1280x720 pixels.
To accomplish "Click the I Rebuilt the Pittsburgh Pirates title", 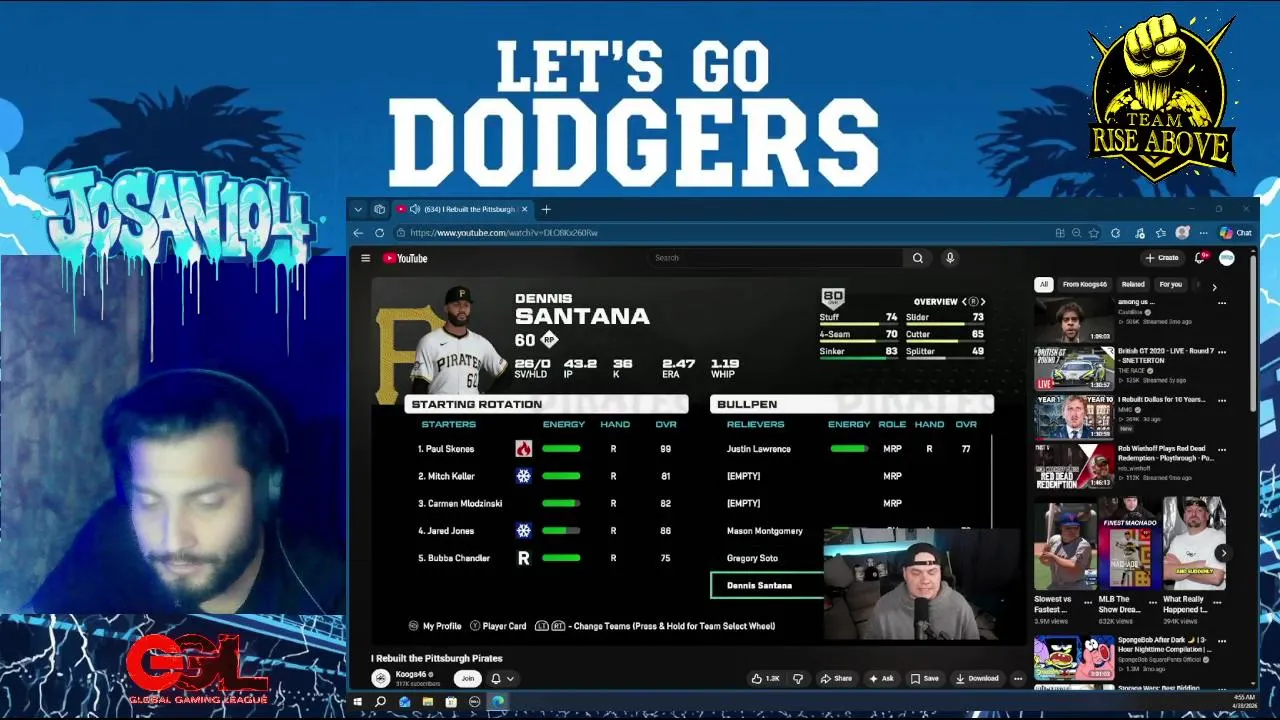I will pyautogui.click(x=437, y=658).
